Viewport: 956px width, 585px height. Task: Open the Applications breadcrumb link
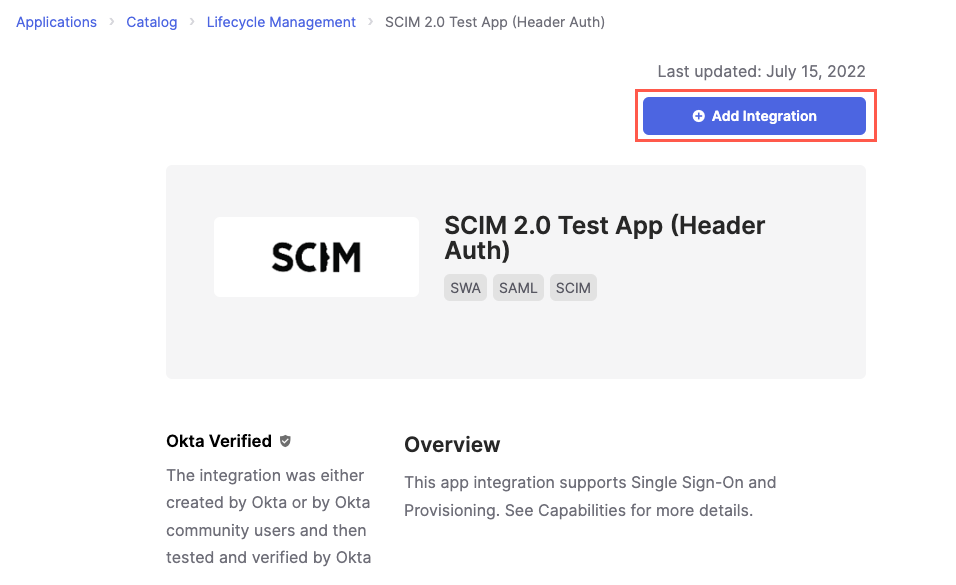(56, 21)
